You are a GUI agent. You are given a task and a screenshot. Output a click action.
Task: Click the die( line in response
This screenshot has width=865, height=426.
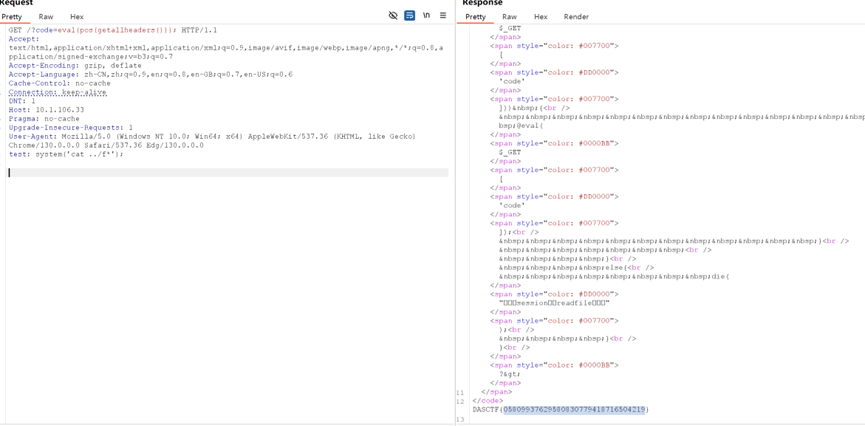coord(614,276)
